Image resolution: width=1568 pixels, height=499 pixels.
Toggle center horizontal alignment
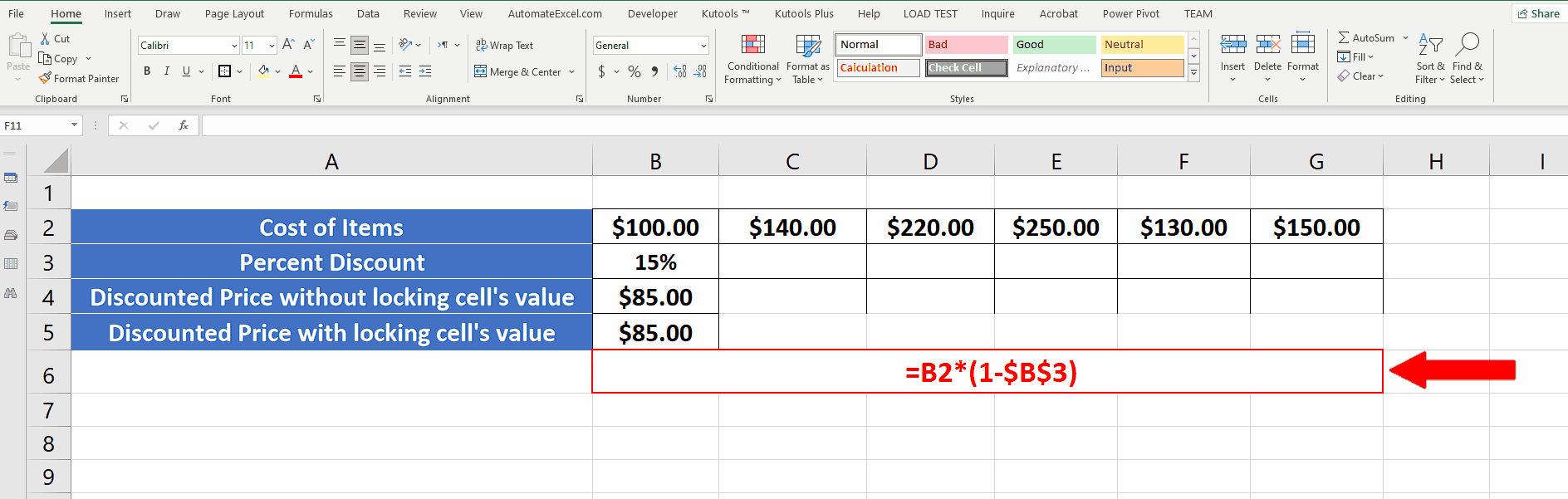coord(360,72)
